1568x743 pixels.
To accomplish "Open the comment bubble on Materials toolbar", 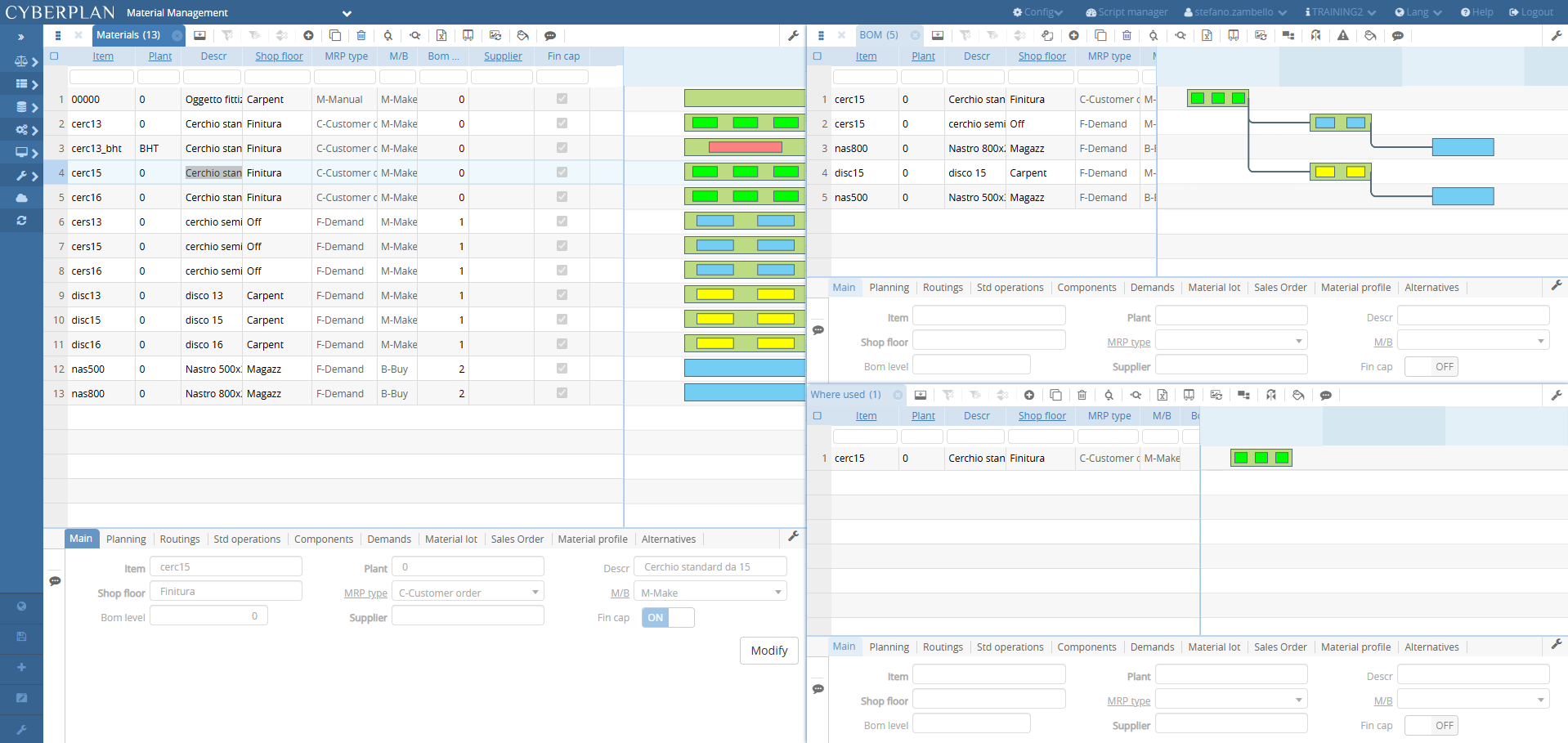I will (550, 35).
